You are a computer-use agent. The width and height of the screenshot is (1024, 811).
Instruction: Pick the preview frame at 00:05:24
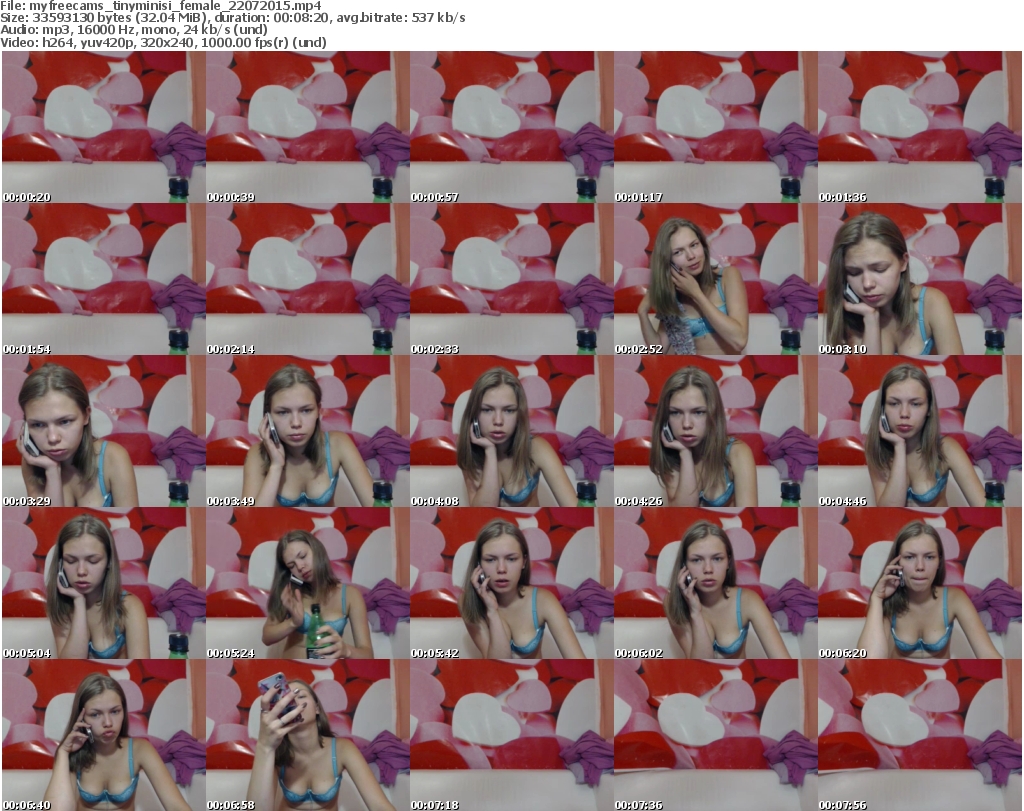pos(308,583)
